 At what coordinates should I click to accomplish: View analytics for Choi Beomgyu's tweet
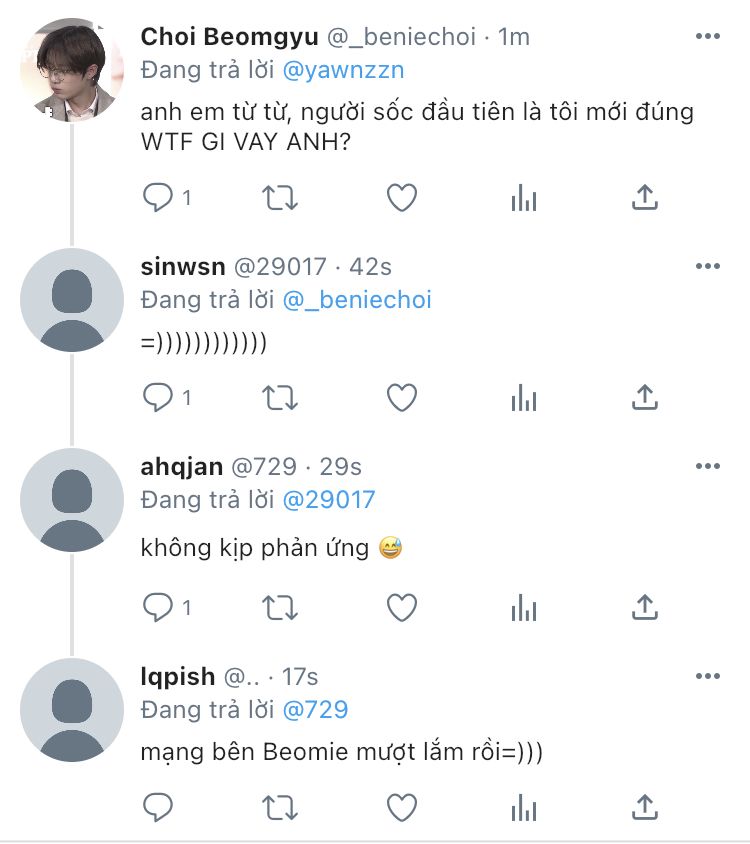(x=524, y=198)
